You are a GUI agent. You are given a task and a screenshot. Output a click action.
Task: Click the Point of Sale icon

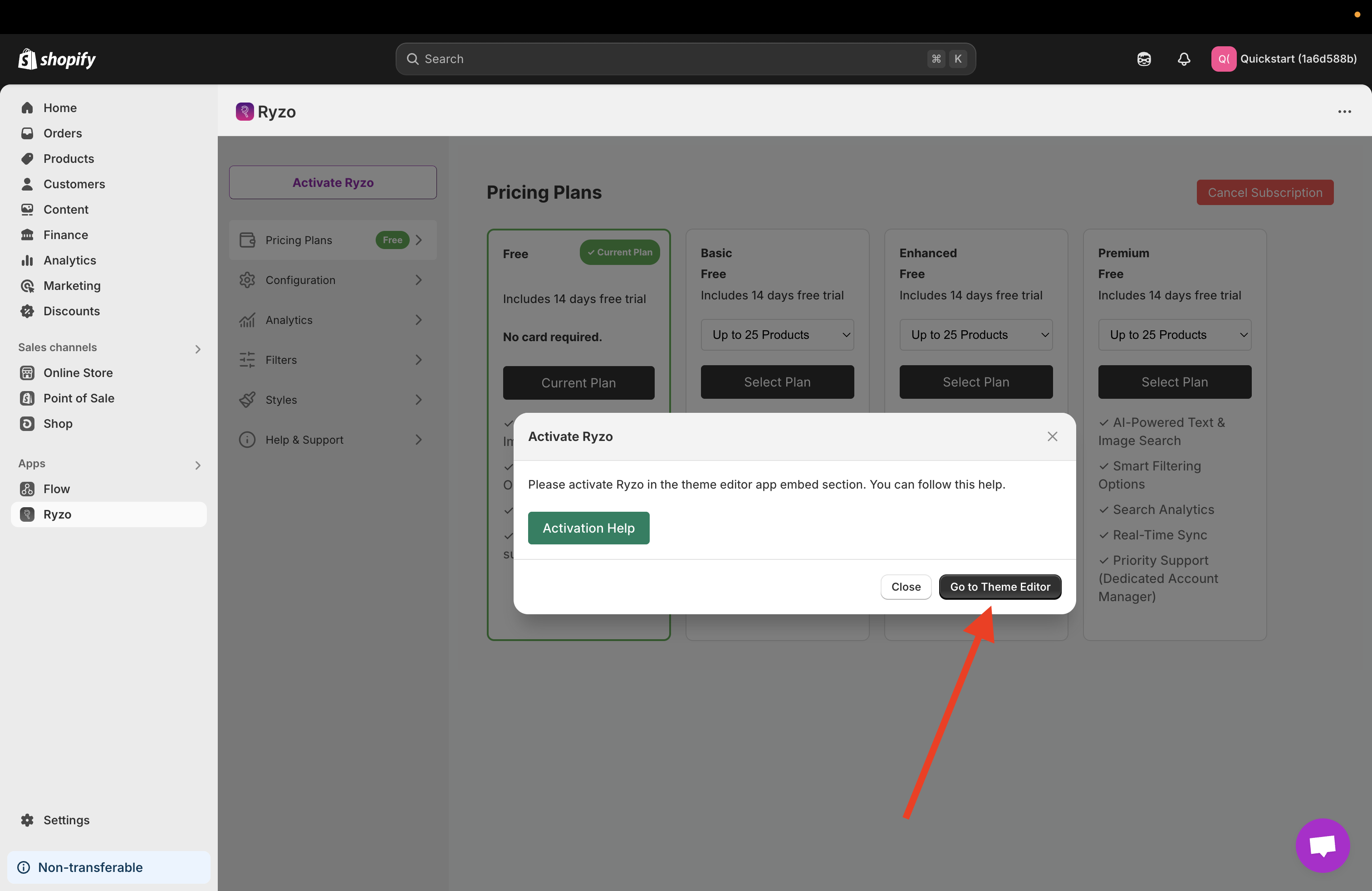[27, 398]
